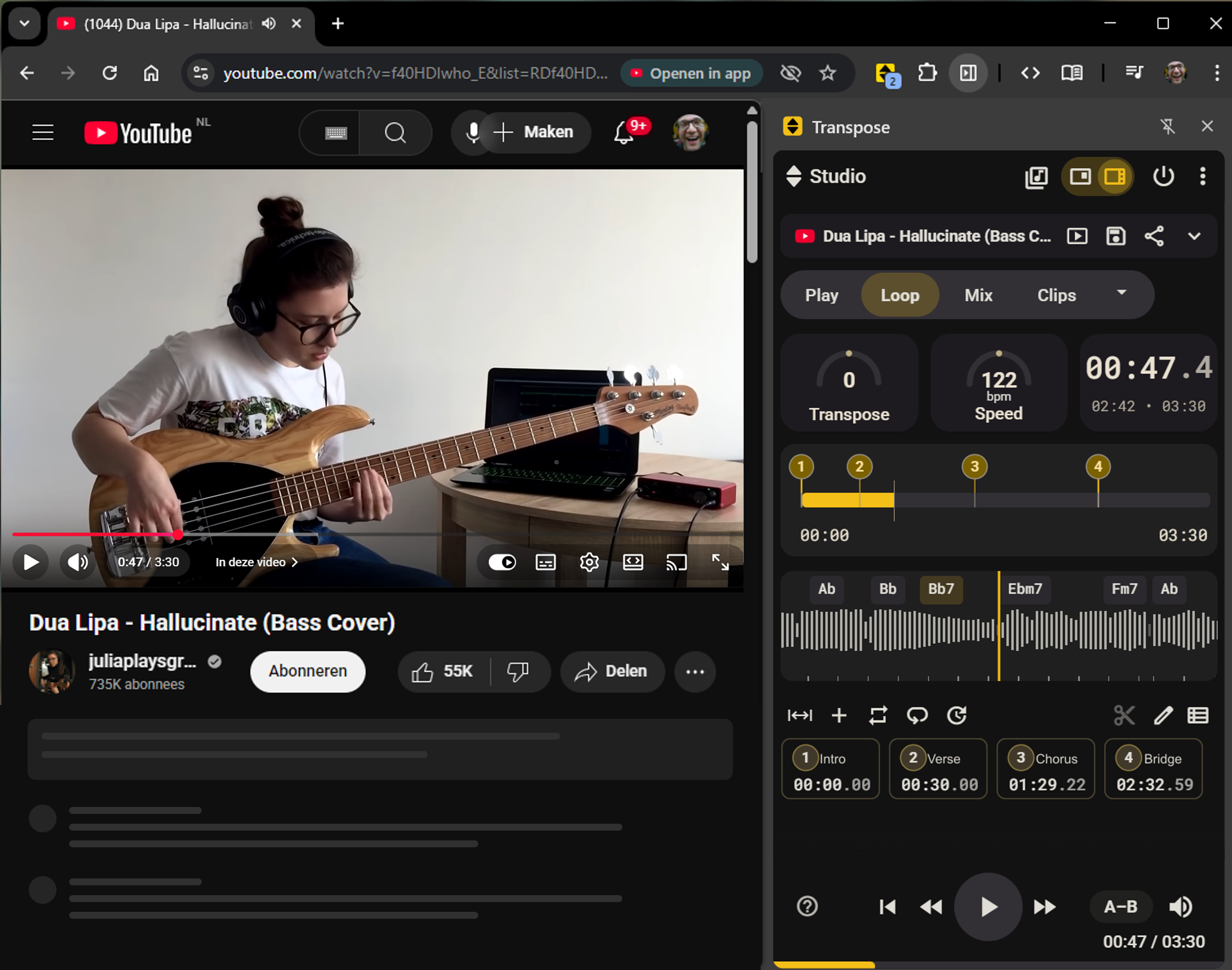This screenshot has height=970, width=1232.
Task: Adjust the 122 bpm Speed dial
Action: pyautogui.click(x=999, y=382)
